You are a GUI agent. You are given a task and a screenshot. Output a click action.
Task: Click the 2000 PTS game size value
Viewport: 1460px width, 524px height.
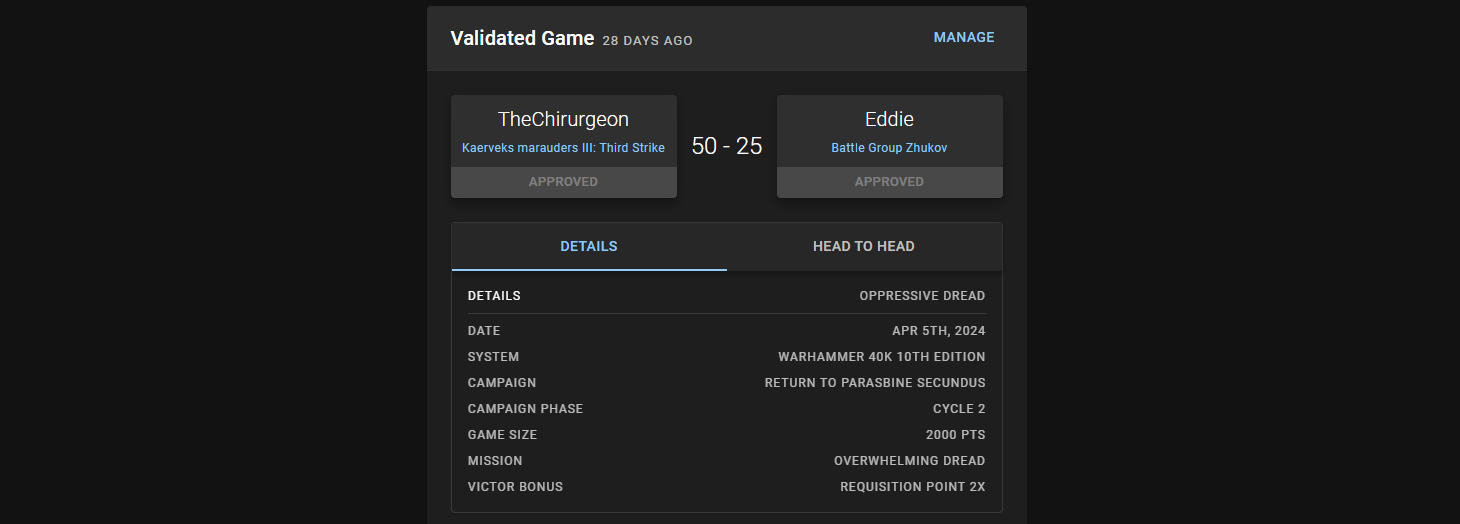point(955,435)
